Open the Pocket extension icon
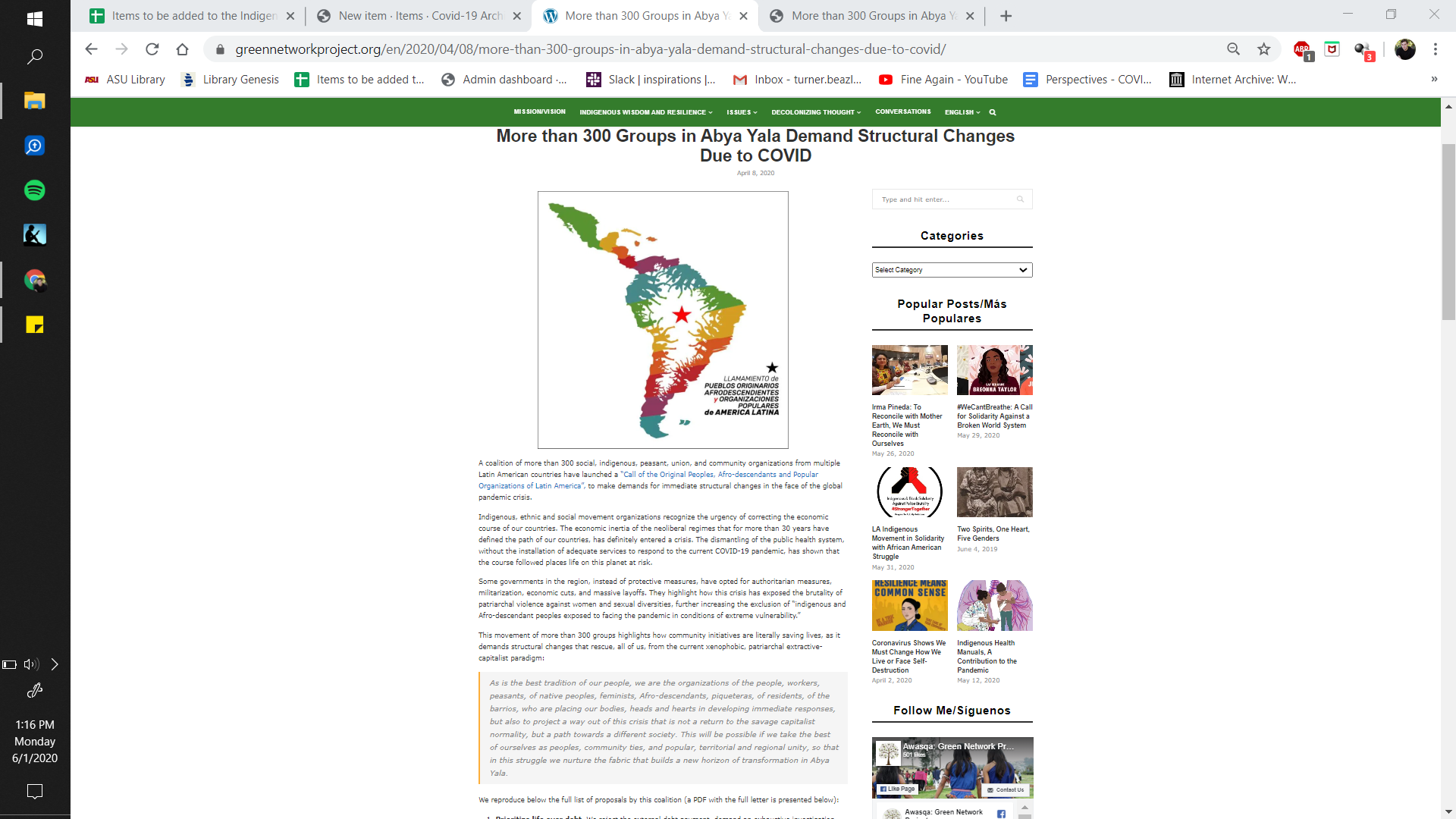Image resolution: width=1456 pixels, height=819 pixels. 1332,49
